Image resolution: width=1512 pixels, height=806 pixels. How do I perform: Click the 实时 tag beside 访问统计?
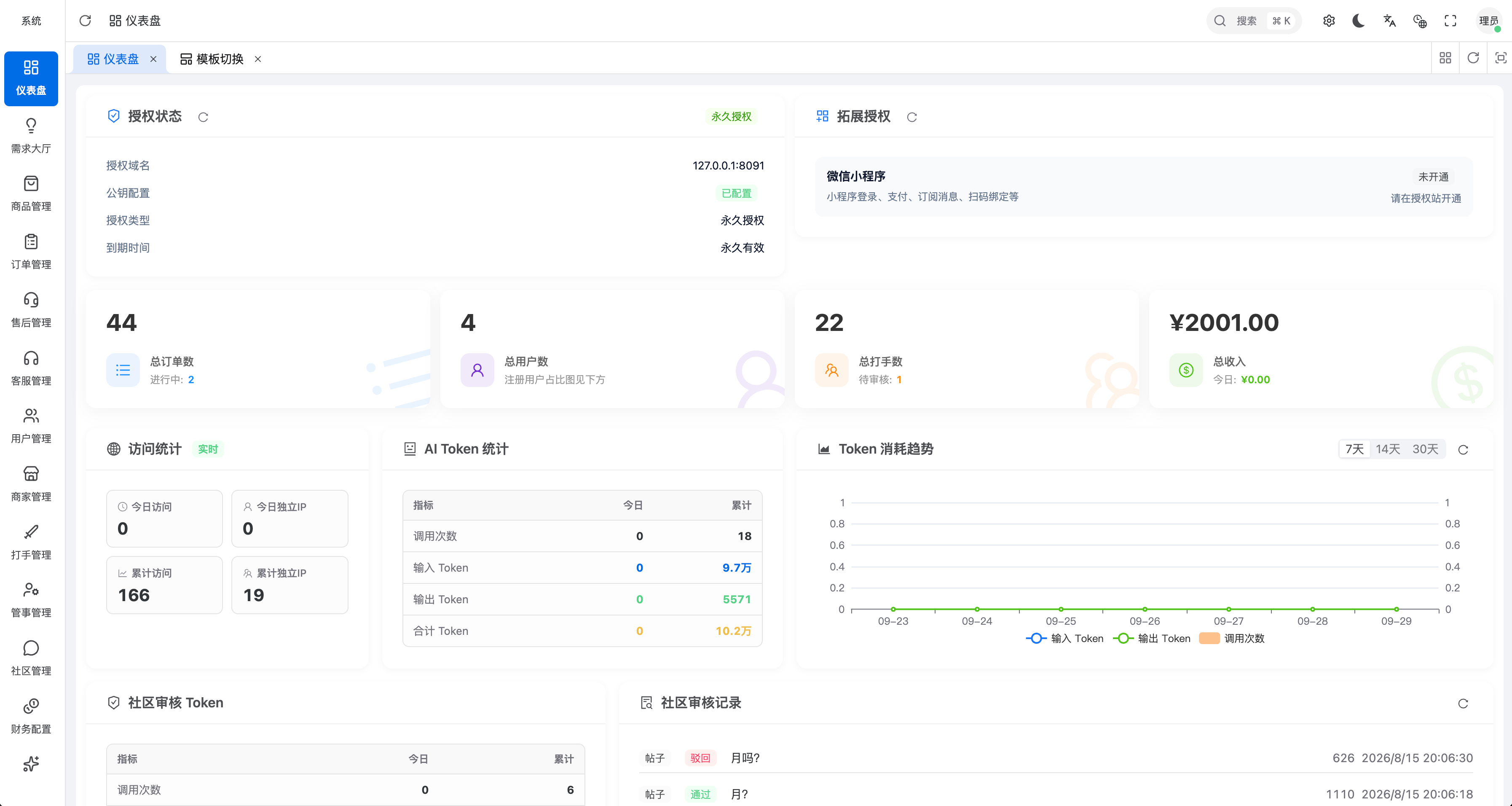(208, 449)
